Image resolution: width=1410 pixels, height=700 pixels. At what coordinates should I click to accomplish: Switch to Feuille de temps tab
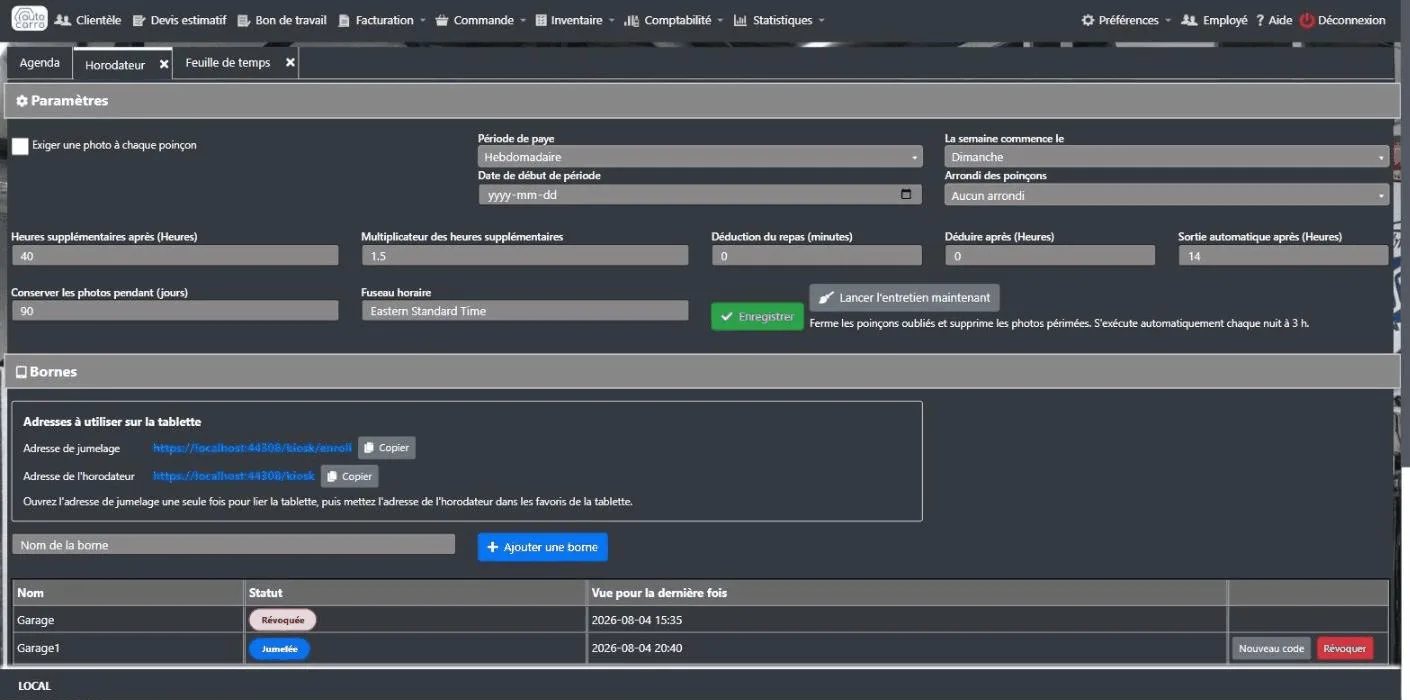pyautogui.click(x=228, y=62)
